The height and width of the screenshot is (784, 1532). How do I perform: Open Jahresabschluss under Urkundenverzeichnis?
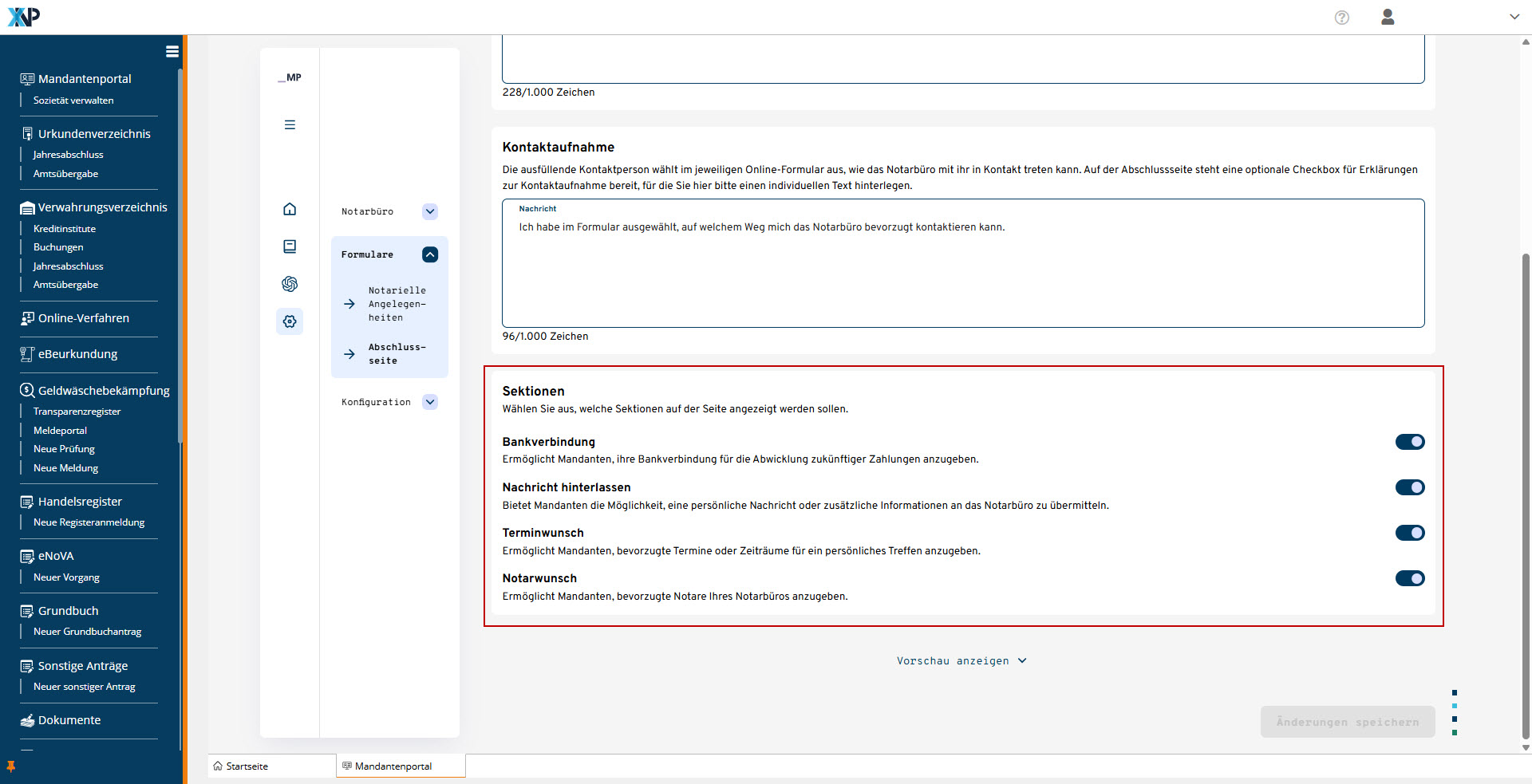[x=69, y=155]
